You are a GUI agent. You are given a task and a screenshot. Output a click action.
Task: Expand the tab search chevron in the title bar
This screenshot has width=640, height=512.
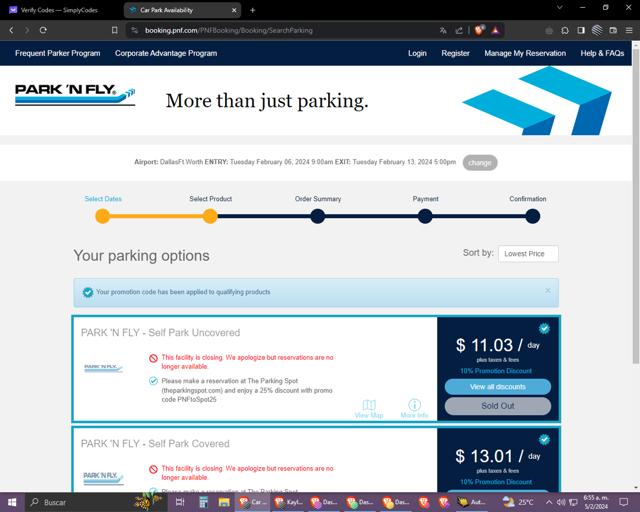click(560, 7)
